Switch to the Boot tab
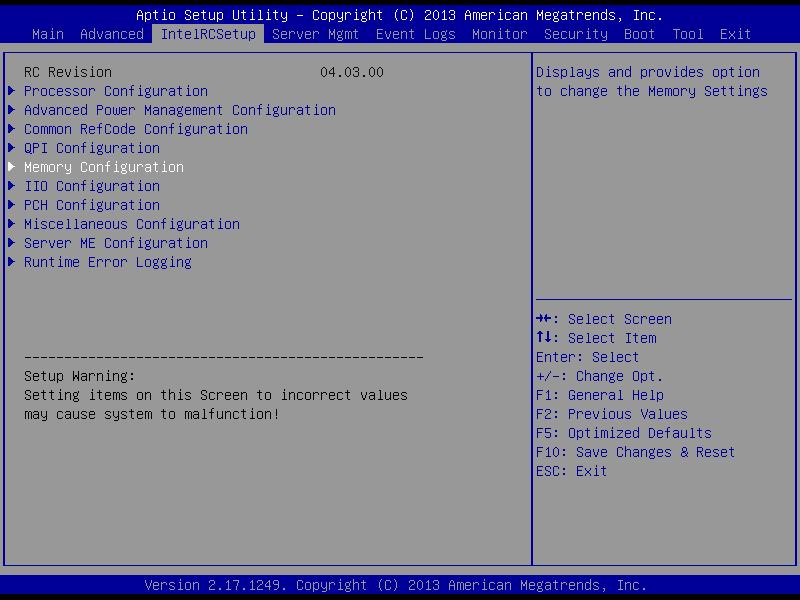Viewport: 800px width, 600px height. [640, 34]
